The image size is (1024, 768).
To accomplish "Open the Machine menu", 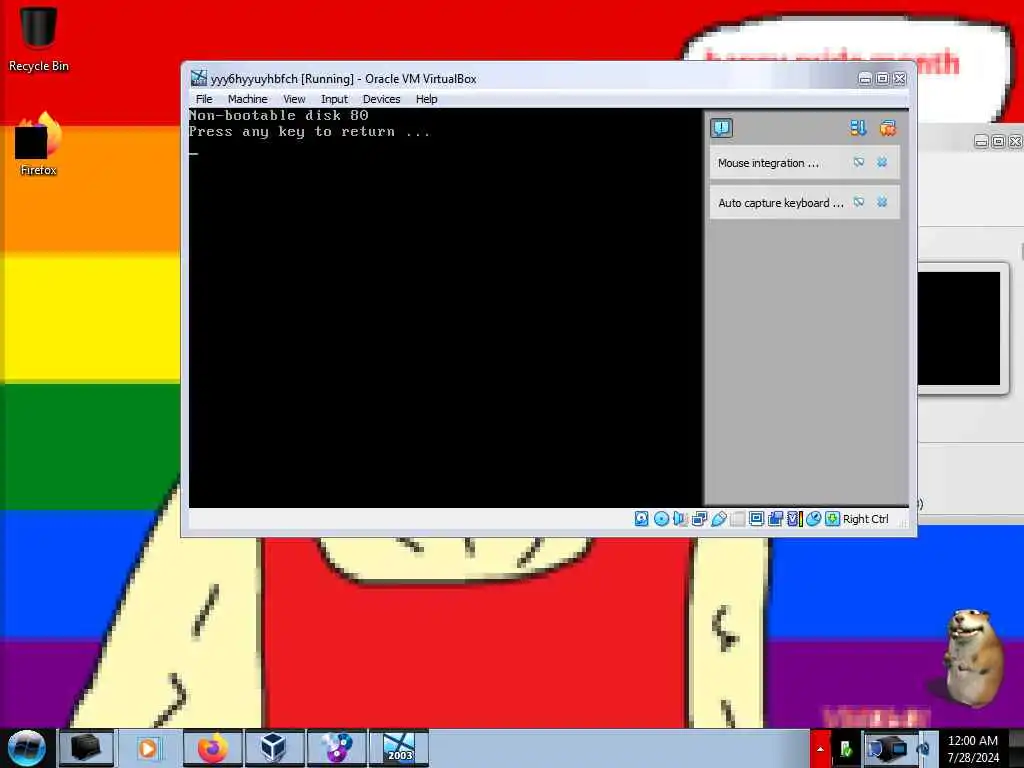I will tap(248, 99).
